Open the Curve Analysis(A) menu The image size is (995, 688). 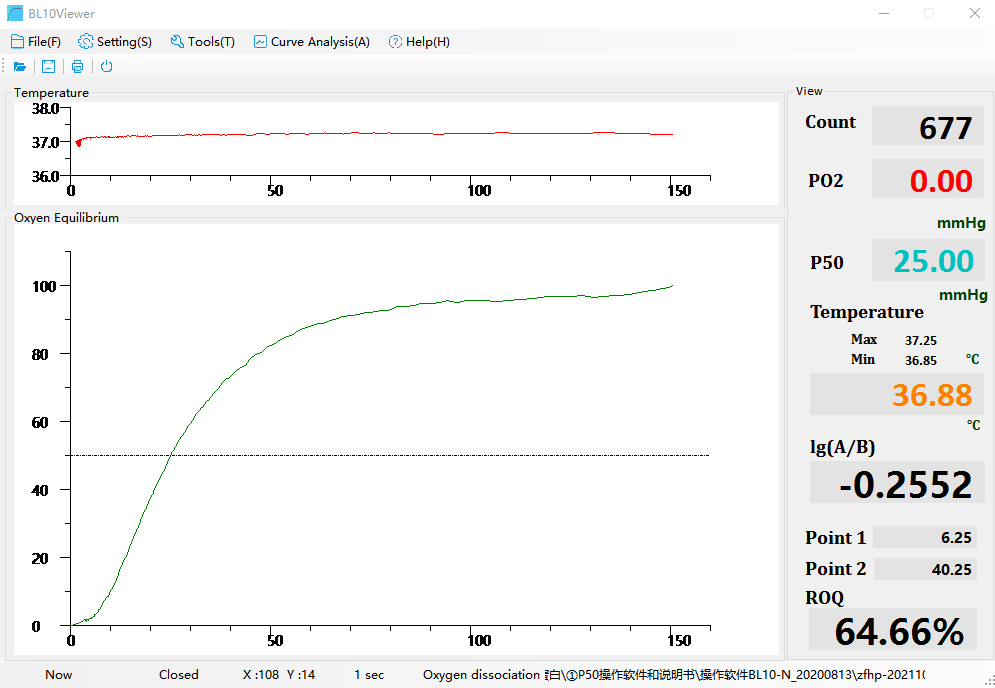pos(312,42)
